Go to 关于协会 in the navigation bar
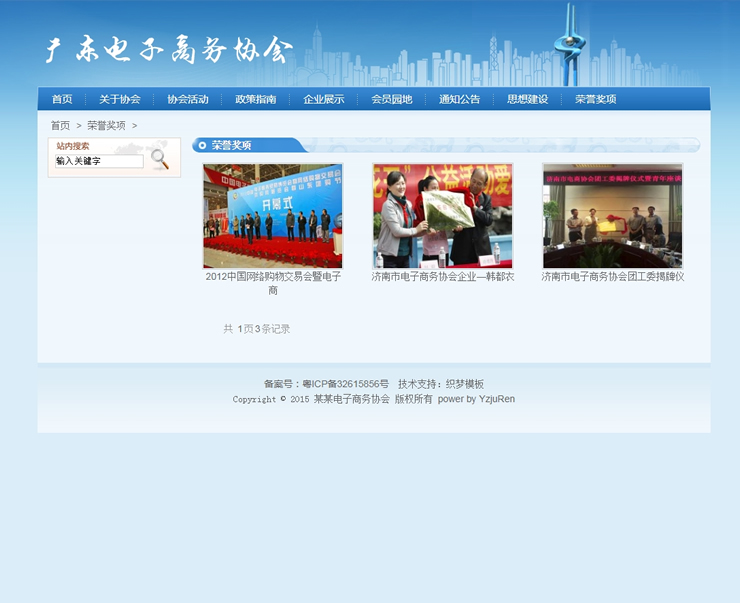The image size is (740, 603). [119, 99]
